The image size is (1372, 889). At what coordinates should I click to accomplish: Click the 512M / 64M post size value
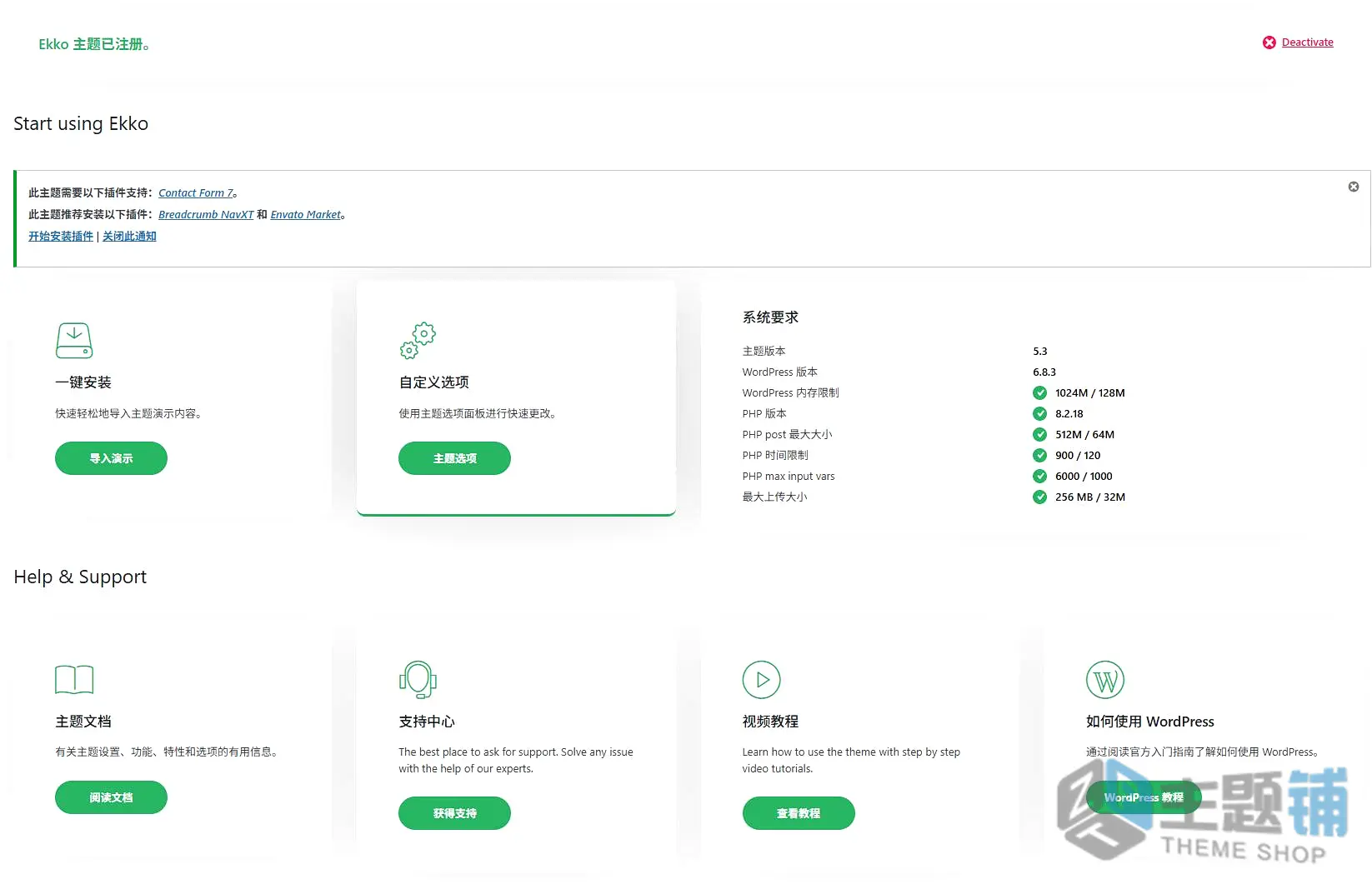point(1084,435)
